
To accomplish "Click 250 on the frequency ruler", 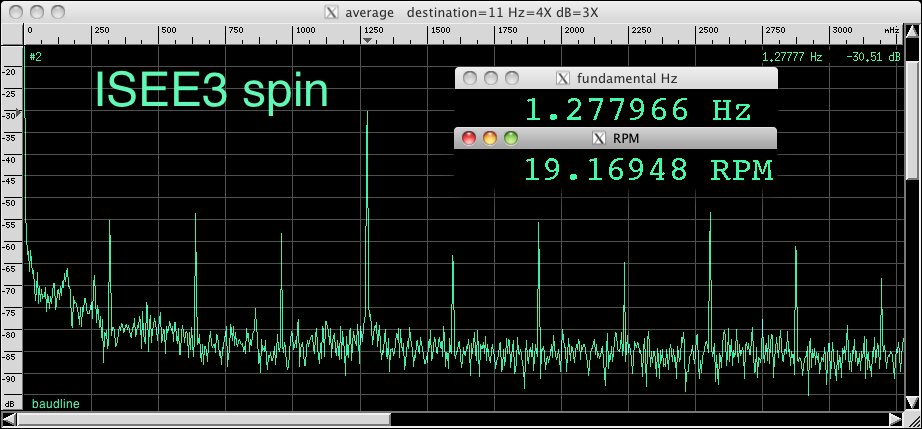I will tap(101, 31).
